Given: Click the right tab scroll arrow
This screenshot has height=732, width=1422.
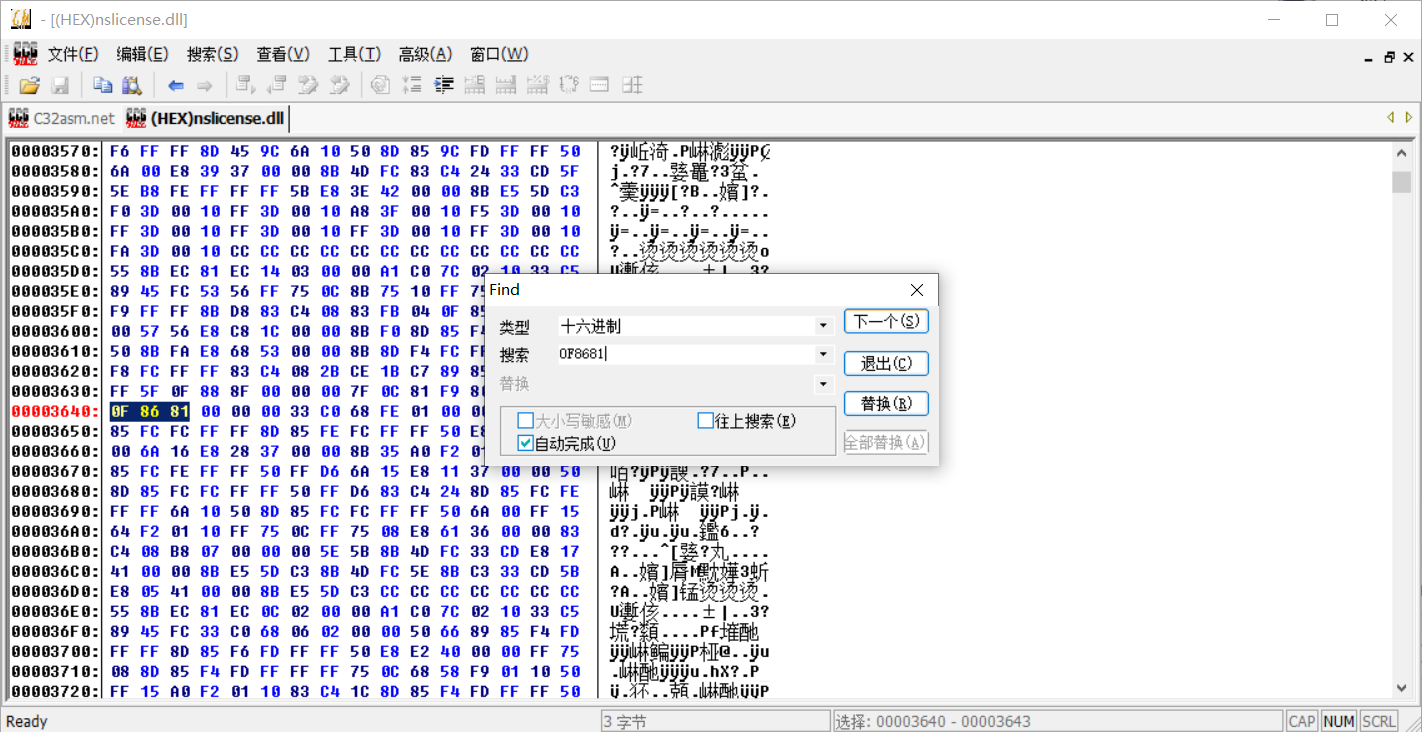Looking at the screenshot, I should pos(1409,118).
